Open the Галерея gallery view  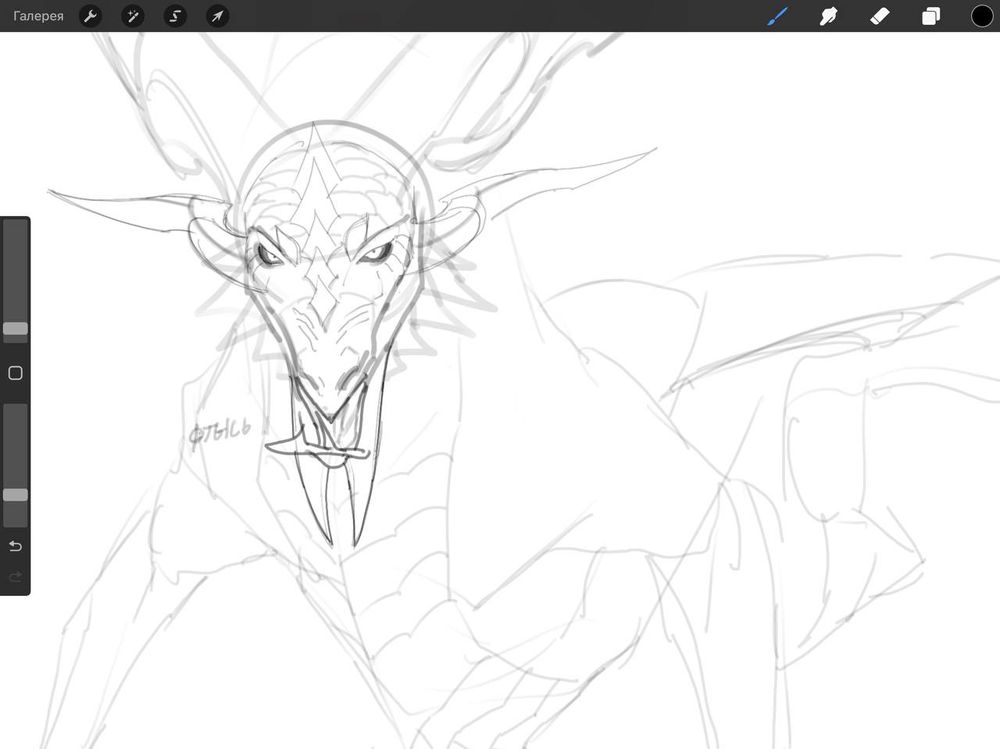(38, 16)
